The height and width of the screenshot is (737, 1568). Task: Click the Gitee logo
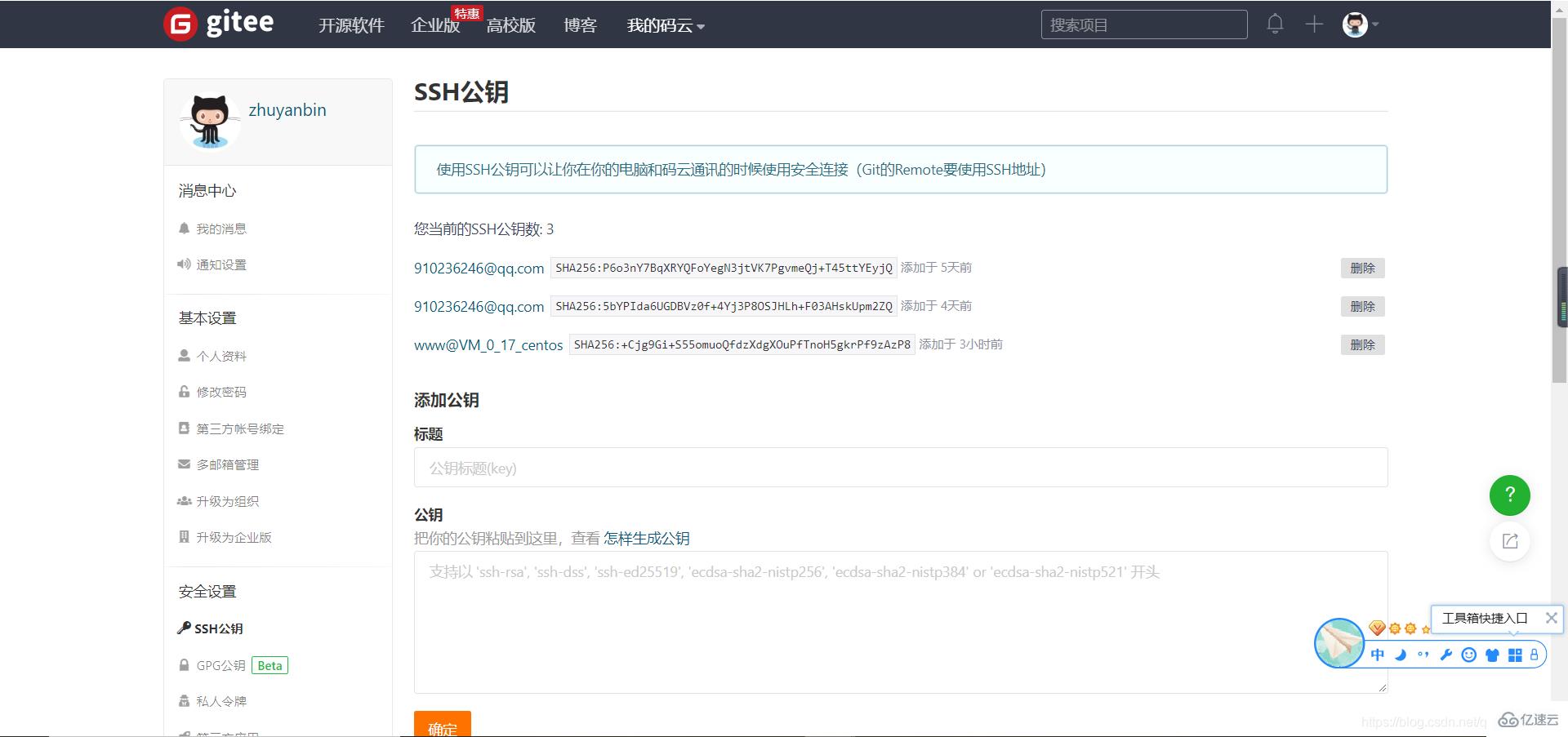[218, 24]
